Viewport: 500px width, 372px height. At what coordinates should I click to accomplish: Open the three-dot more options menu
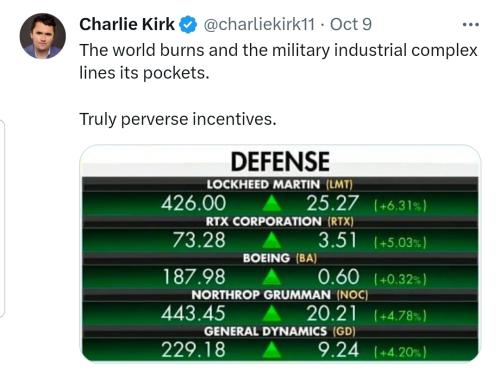click(471, 25)
